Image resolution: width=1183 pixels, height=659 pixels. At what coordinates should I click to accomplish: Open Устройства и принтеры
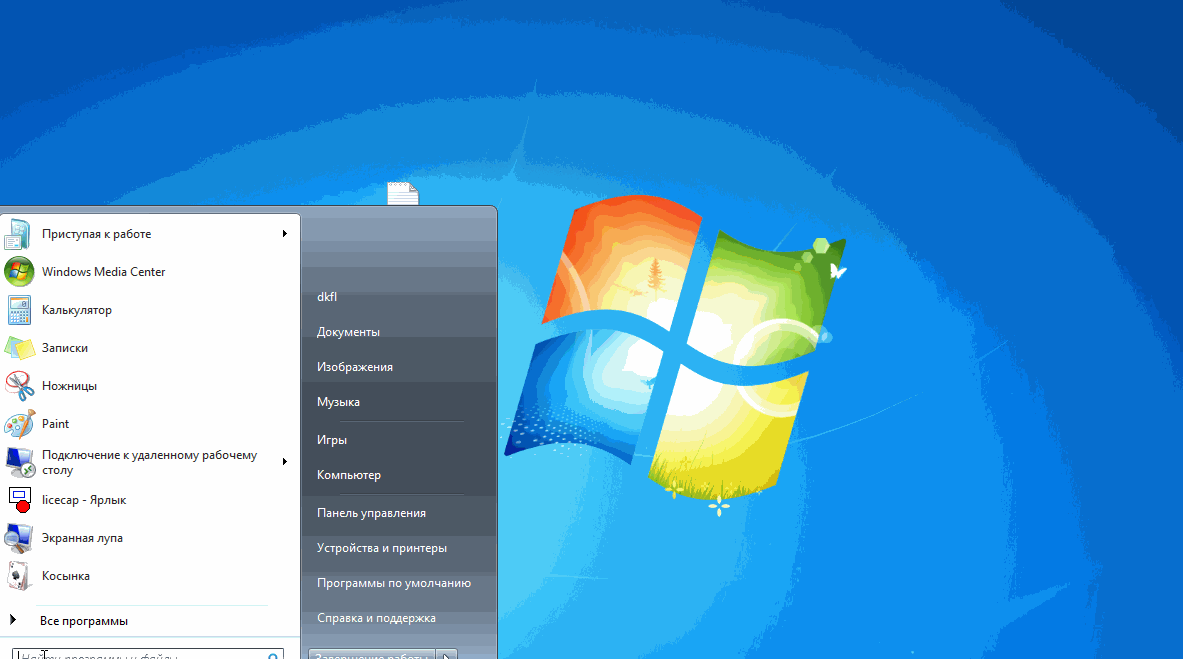tap(382, 548)
